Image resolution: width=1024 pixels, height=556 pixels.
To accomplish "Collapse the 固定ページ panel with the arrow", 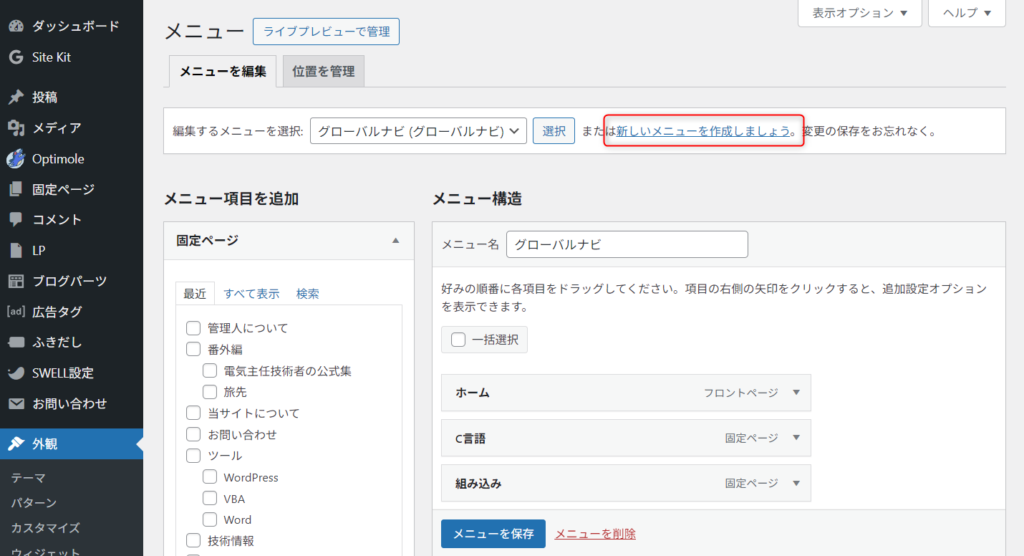I will [396, 241].
